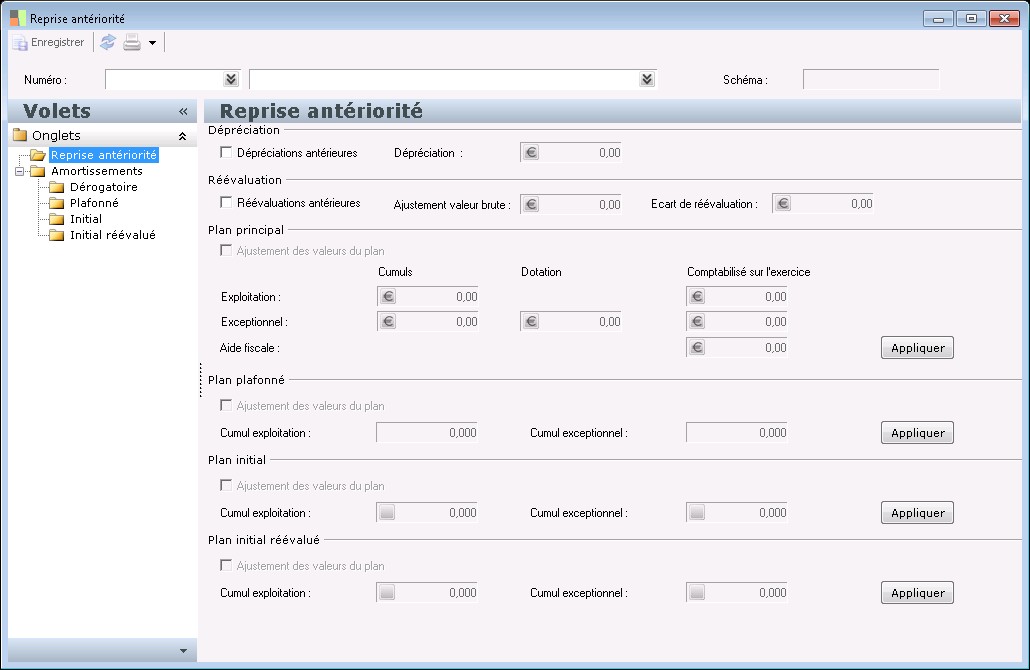Click euro icon in Exploitation Comptabilisé field

(698, 297)
